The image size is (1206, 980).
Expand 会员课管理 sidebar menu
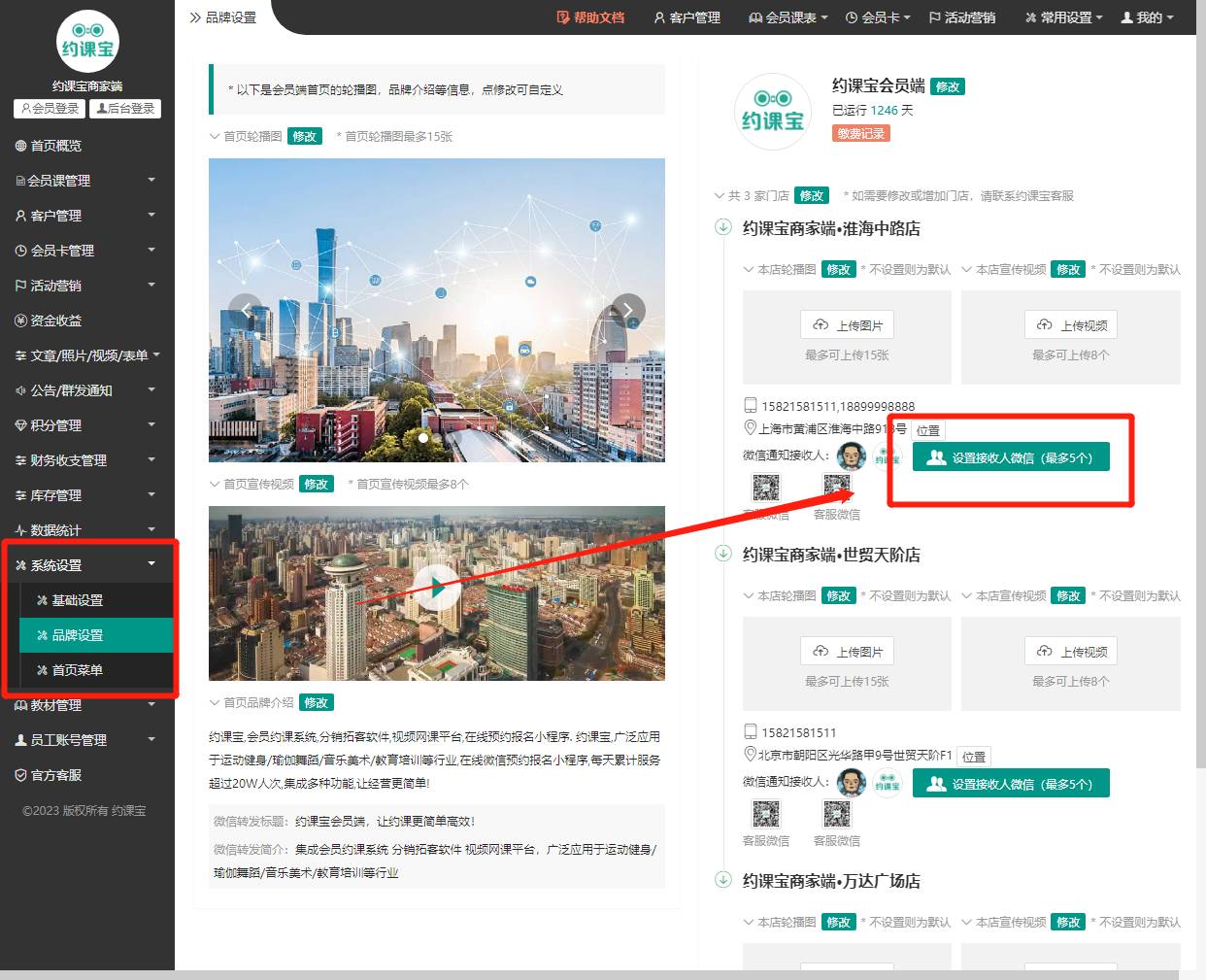point(87,181)
